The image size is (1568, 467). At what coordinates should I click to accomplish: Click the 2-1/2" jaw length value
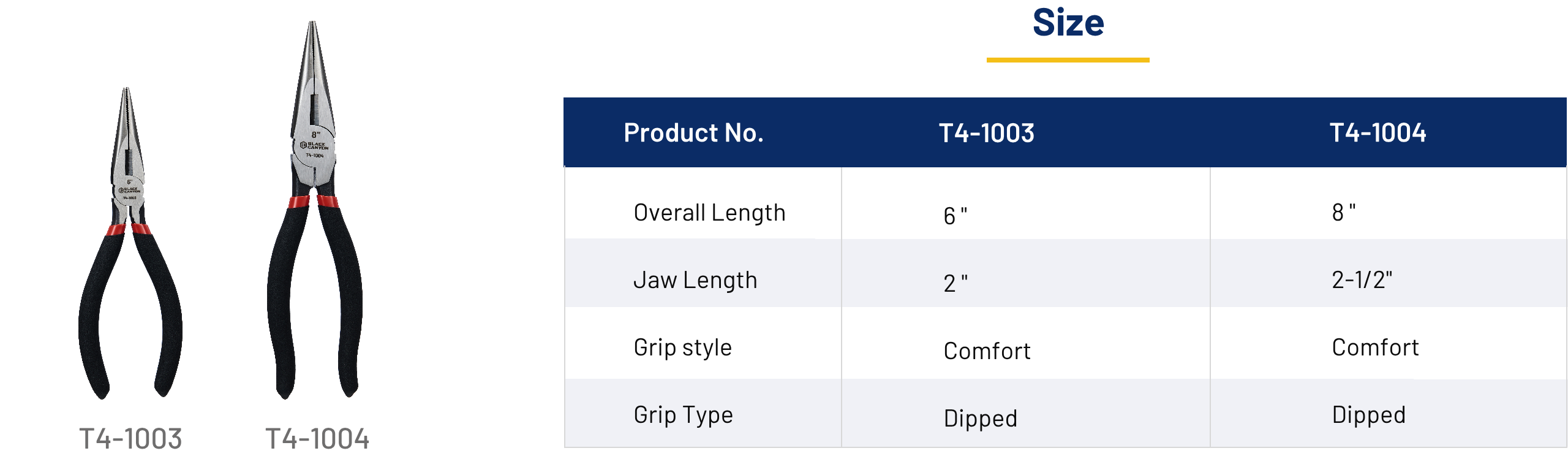[x=1362, y=280]
